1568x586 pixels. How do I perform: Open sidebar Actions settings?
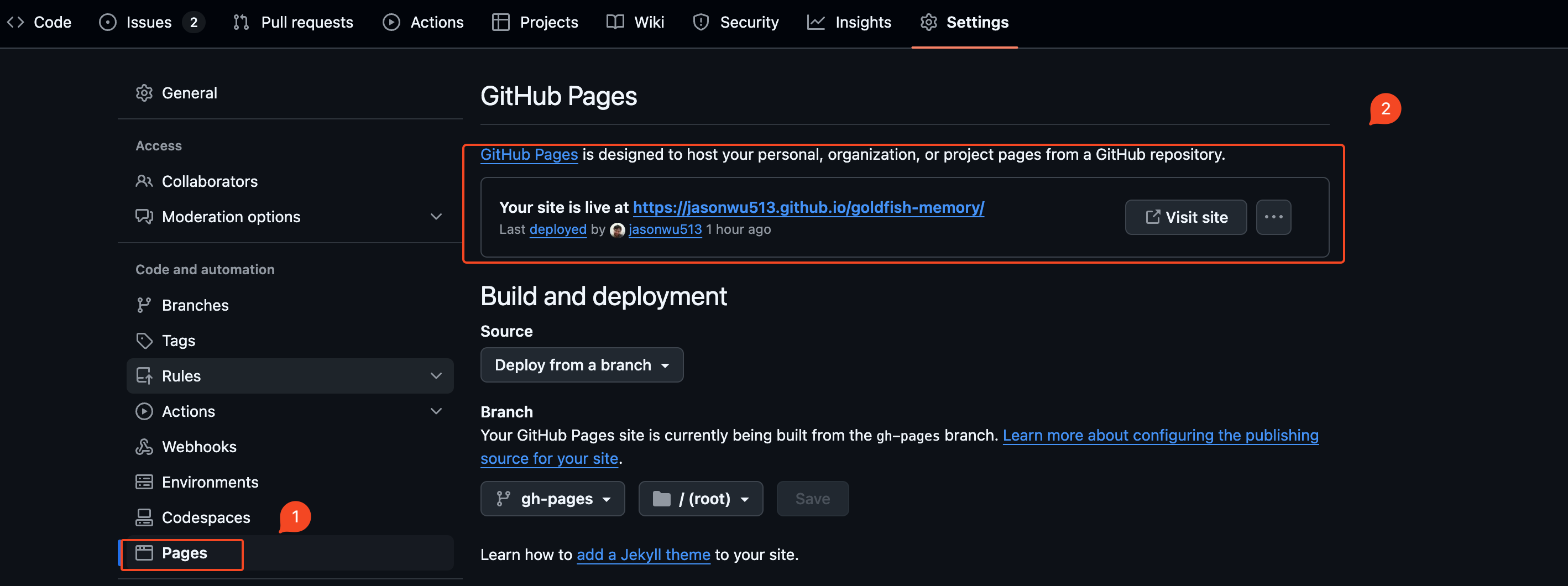[x=290, y=411]
